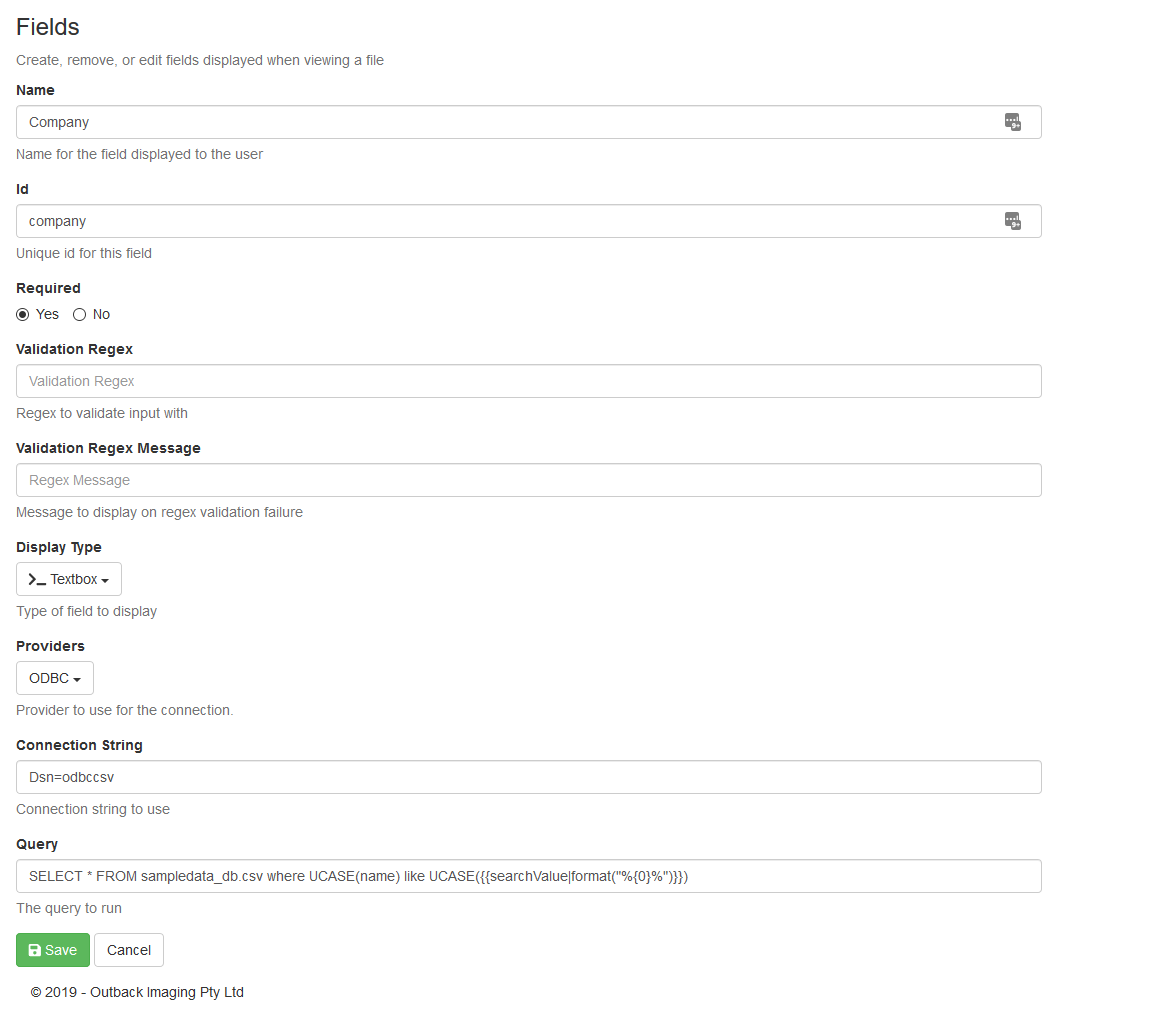
Task: Click the terminal prompt icon beside Textbox
Action: point(37,580)
